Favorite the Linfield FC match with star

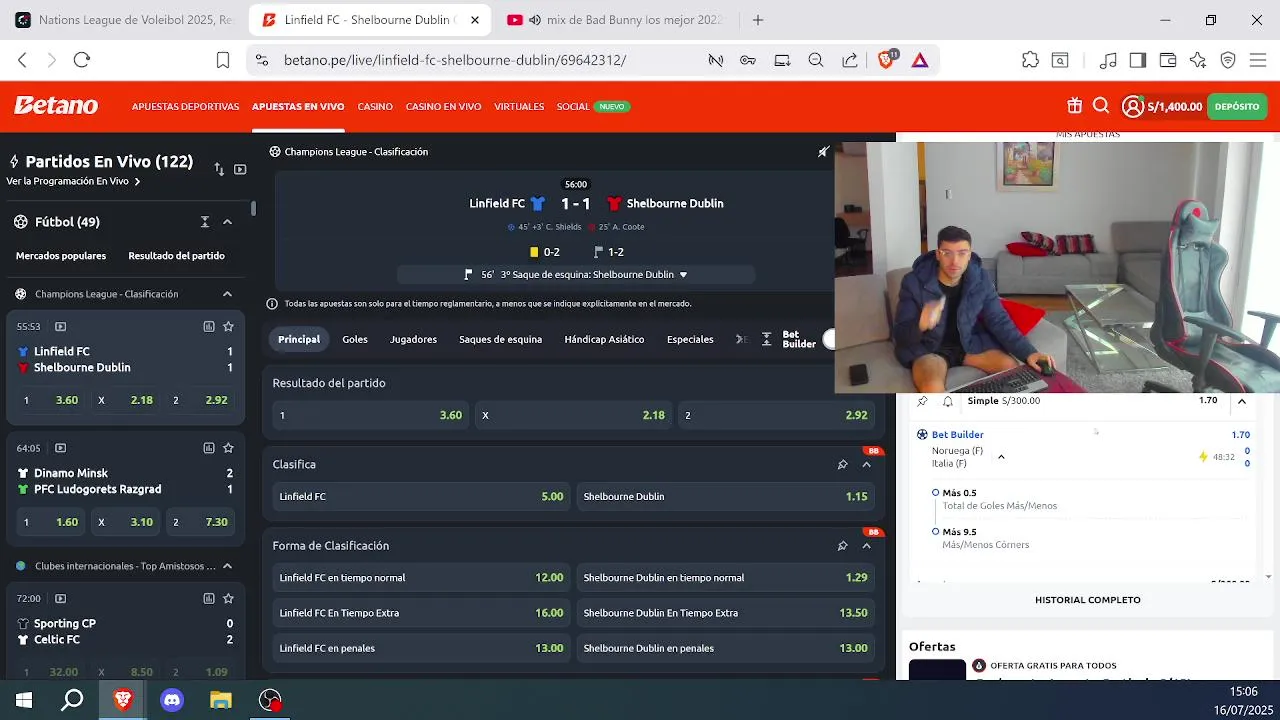[x=228, y=326]
